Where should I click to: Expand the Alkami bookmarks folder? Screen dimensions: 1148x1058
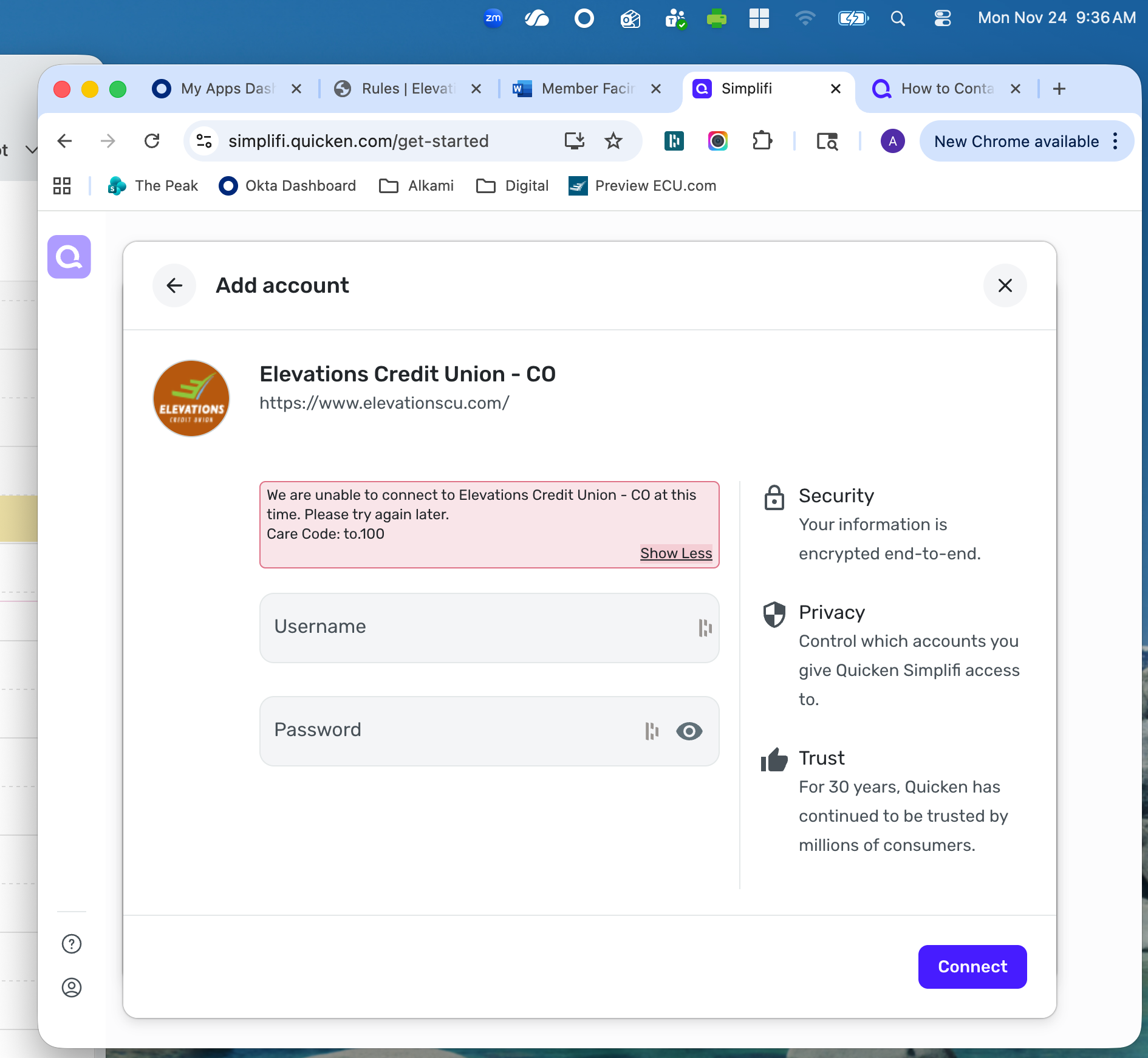pos(417,186)
